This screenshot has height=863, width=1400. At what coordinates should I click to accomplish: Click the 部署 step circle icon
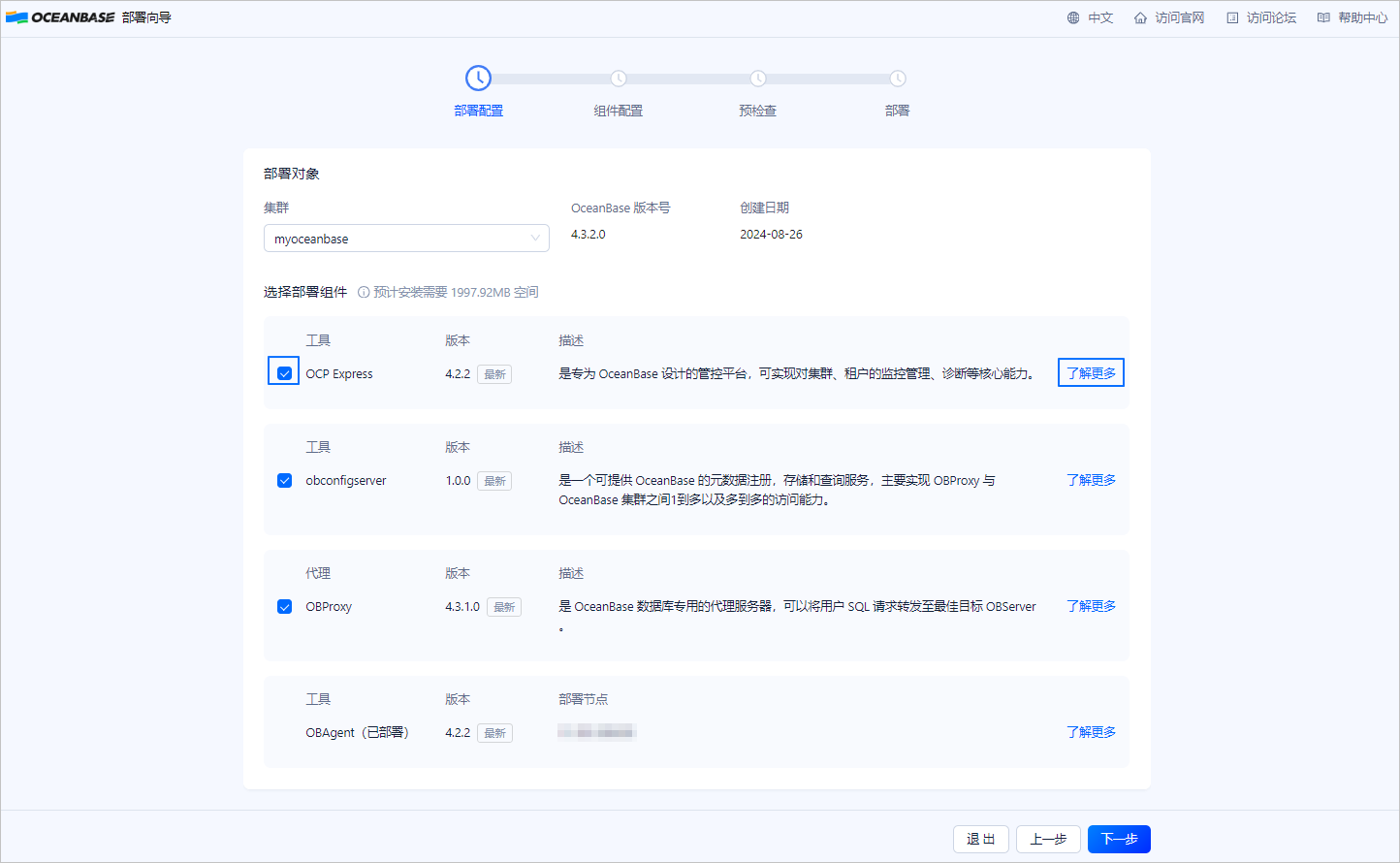(x=898, y=79)
